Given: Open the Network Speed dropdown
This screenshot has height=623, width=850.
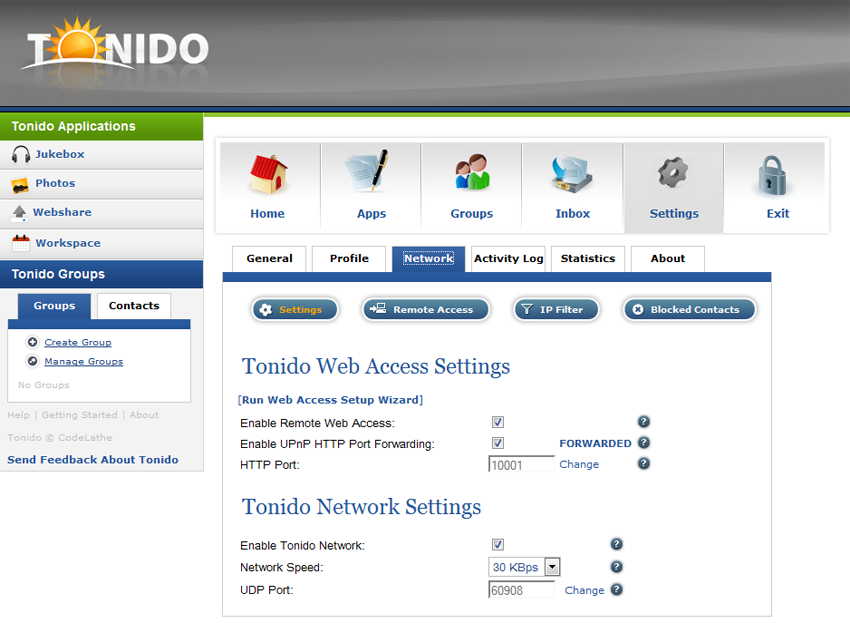Looking at the screenshot, I should pyautogui.click(x=524, y=567).
